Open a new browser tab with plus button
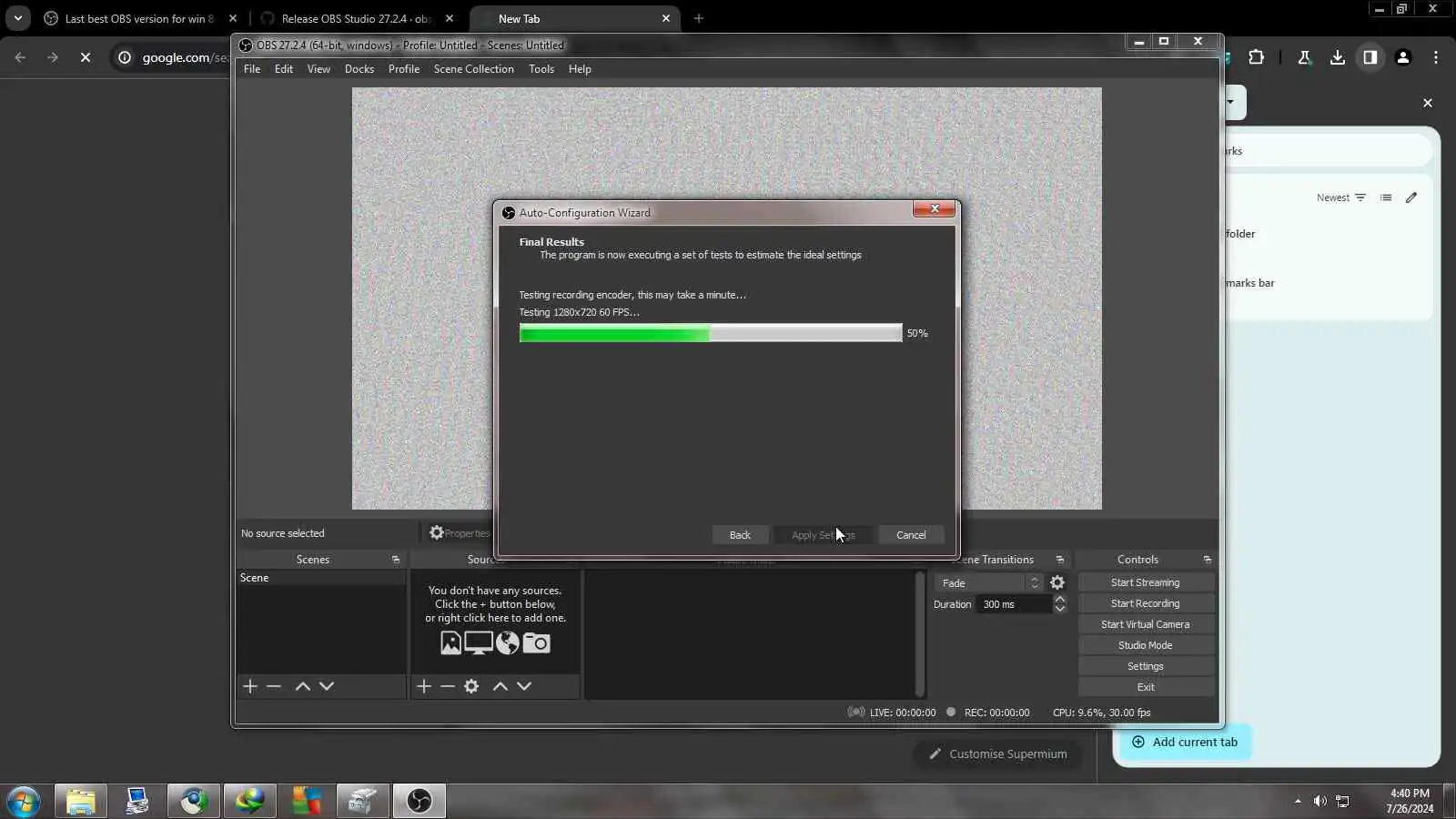The height and width of the screenshot is (819, 1456). click(699, 18)
